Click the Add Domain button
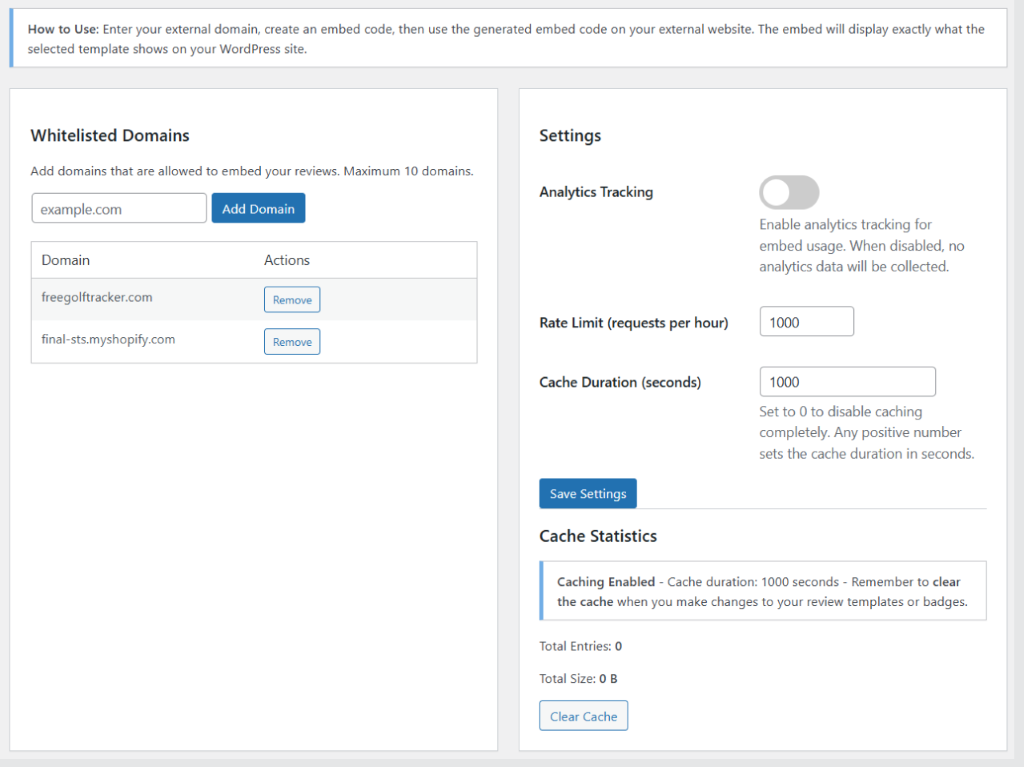 [x=258, y=209]
